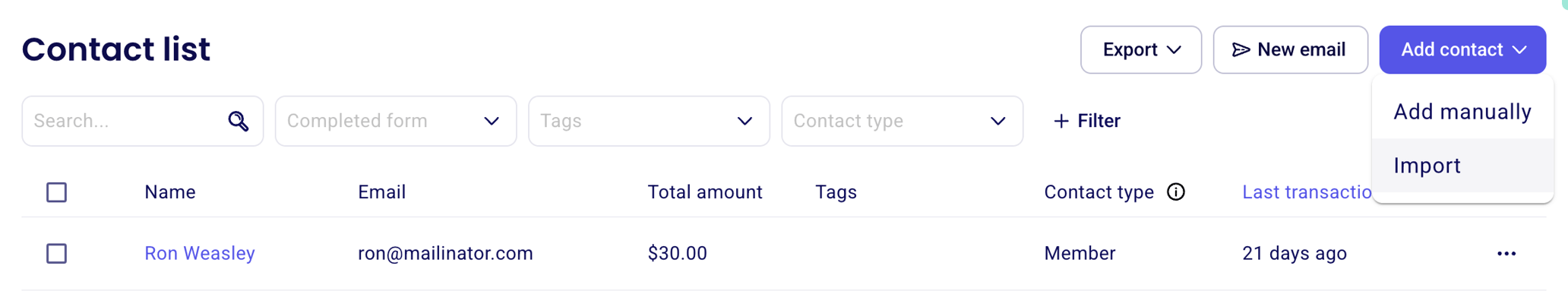Click the paper plane New email icon
The height and width of the screenshot is (304, 1568).
tap(1241, 50)
